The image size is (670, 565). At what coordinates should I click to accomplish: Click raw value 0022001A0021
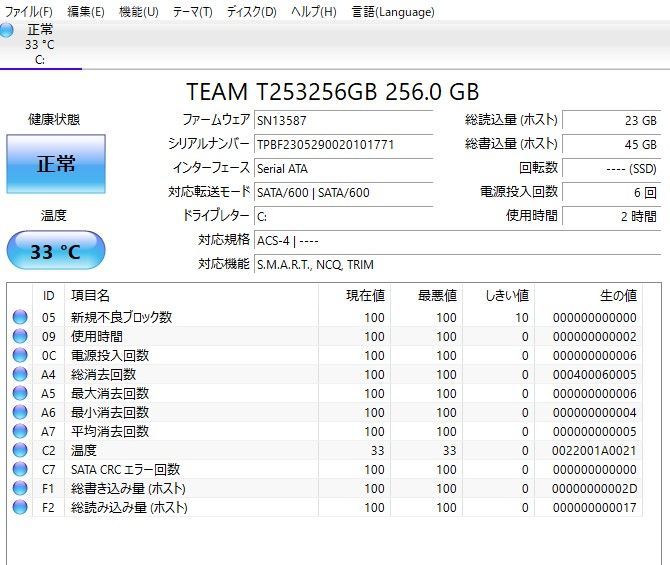594,450
